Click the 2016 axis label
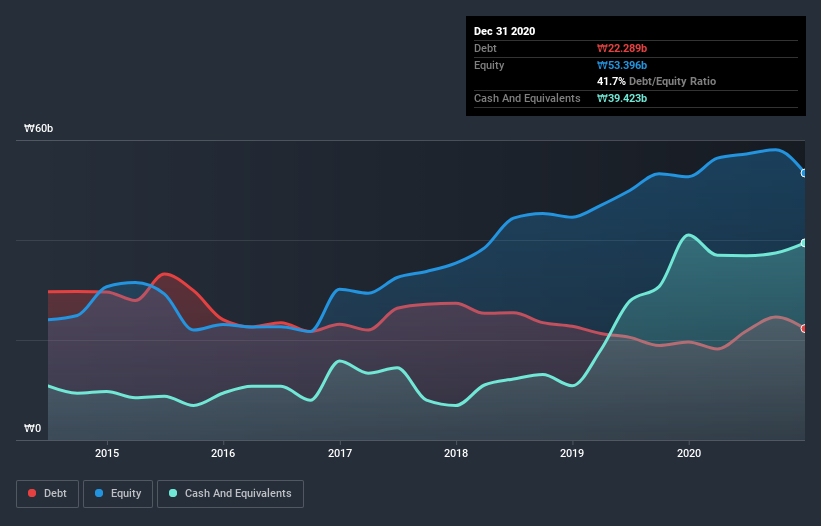Viewport: 821px width, 526px height. click(223, 453)
